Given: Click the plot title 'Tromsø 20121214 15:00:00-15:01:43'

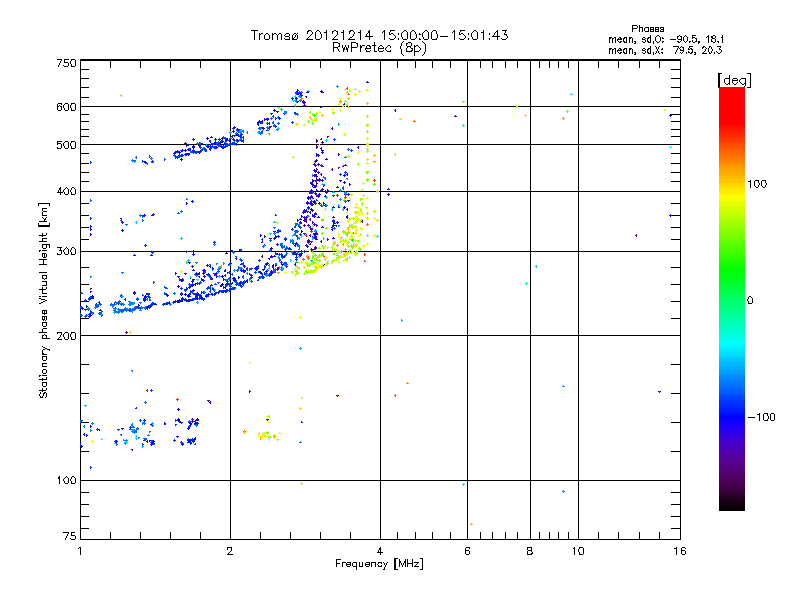Looking at the screenshot, I should (379, 35).
